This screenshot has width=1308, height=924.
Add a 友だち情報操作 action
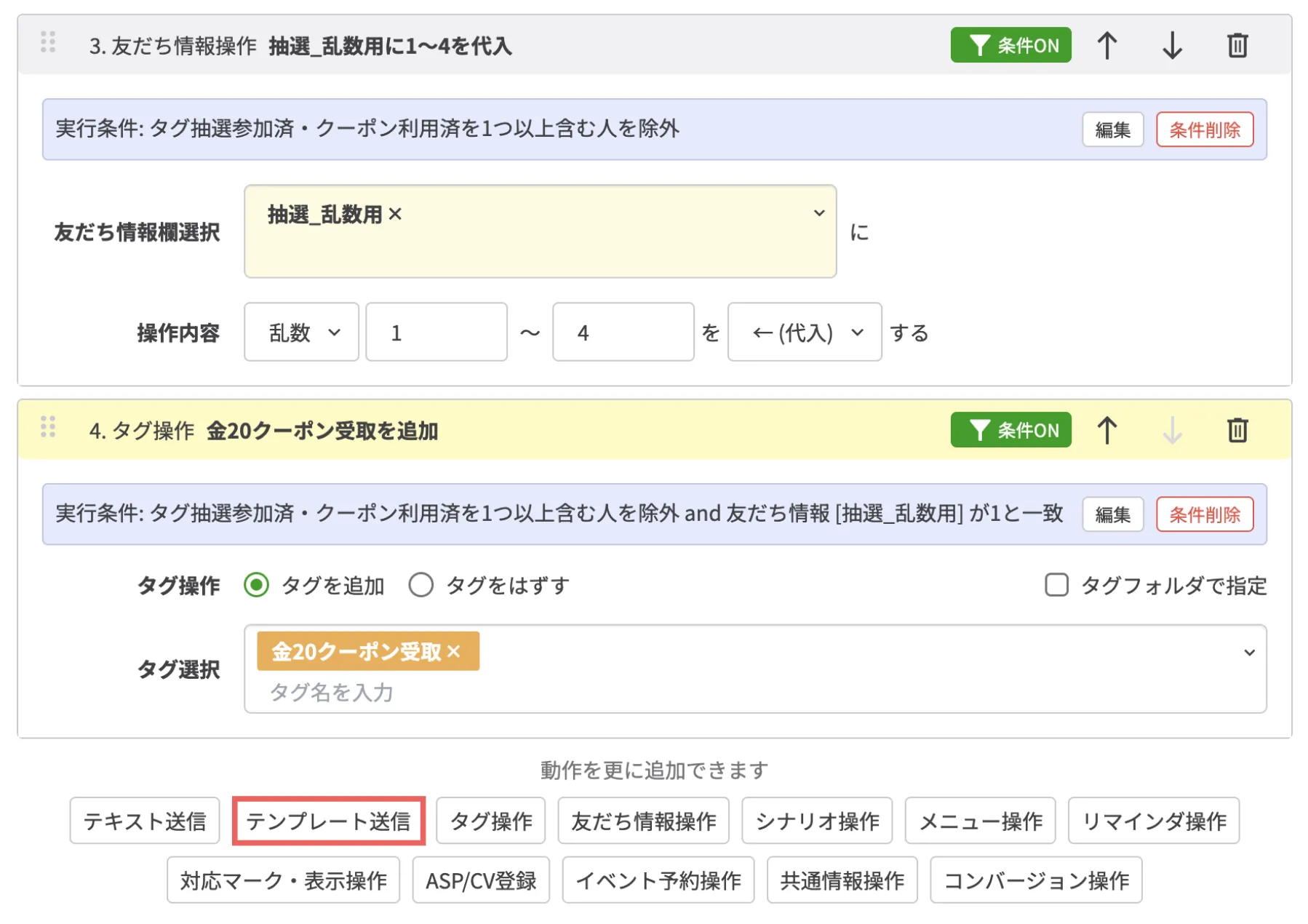click(644, 821)
